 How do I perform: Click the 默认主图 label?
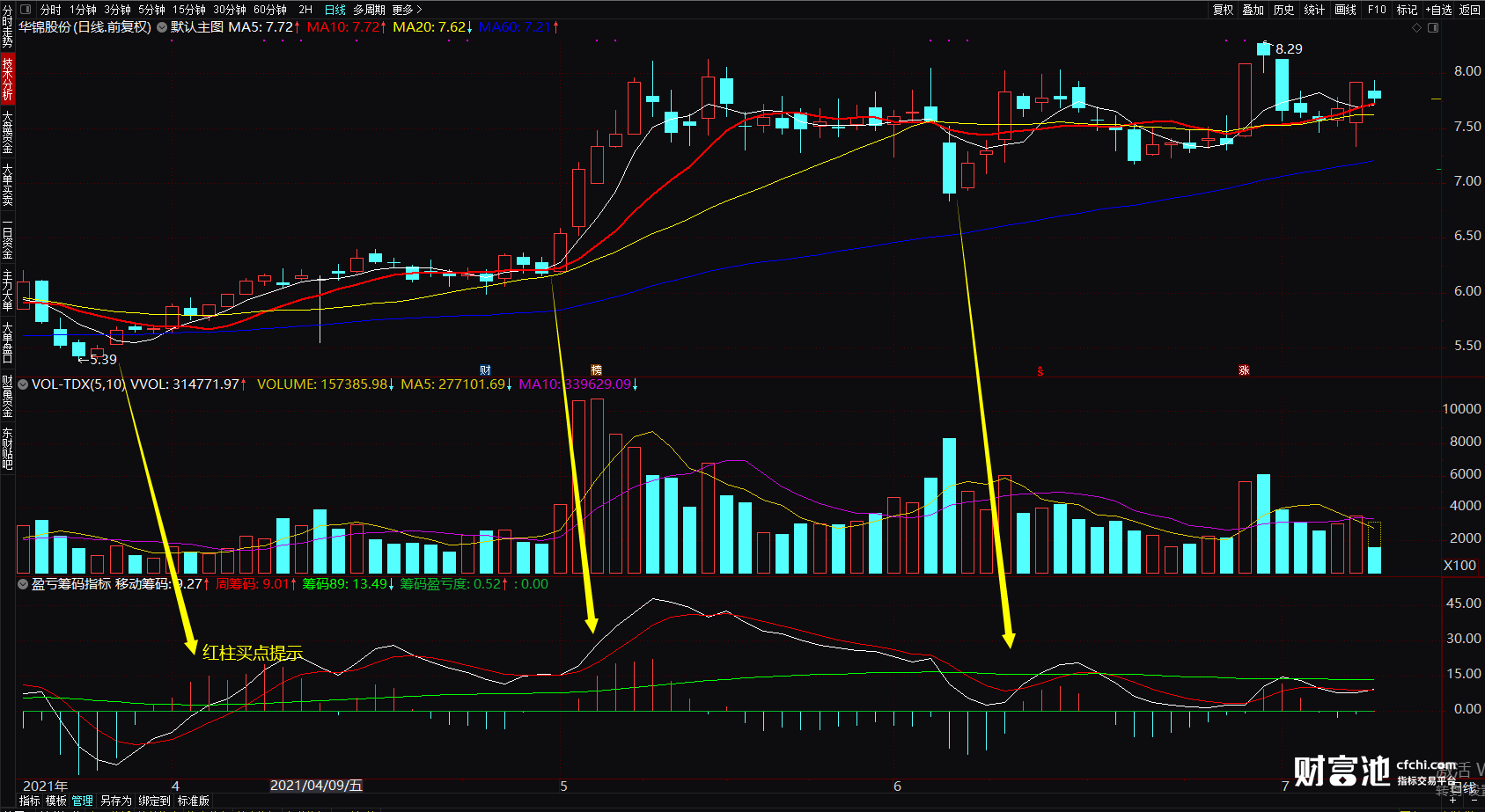click(x=197, y=27)
